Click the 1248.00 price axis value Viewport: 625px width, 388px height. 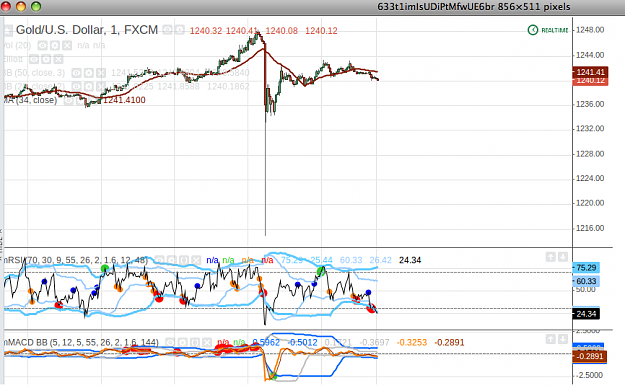point(590,30)
